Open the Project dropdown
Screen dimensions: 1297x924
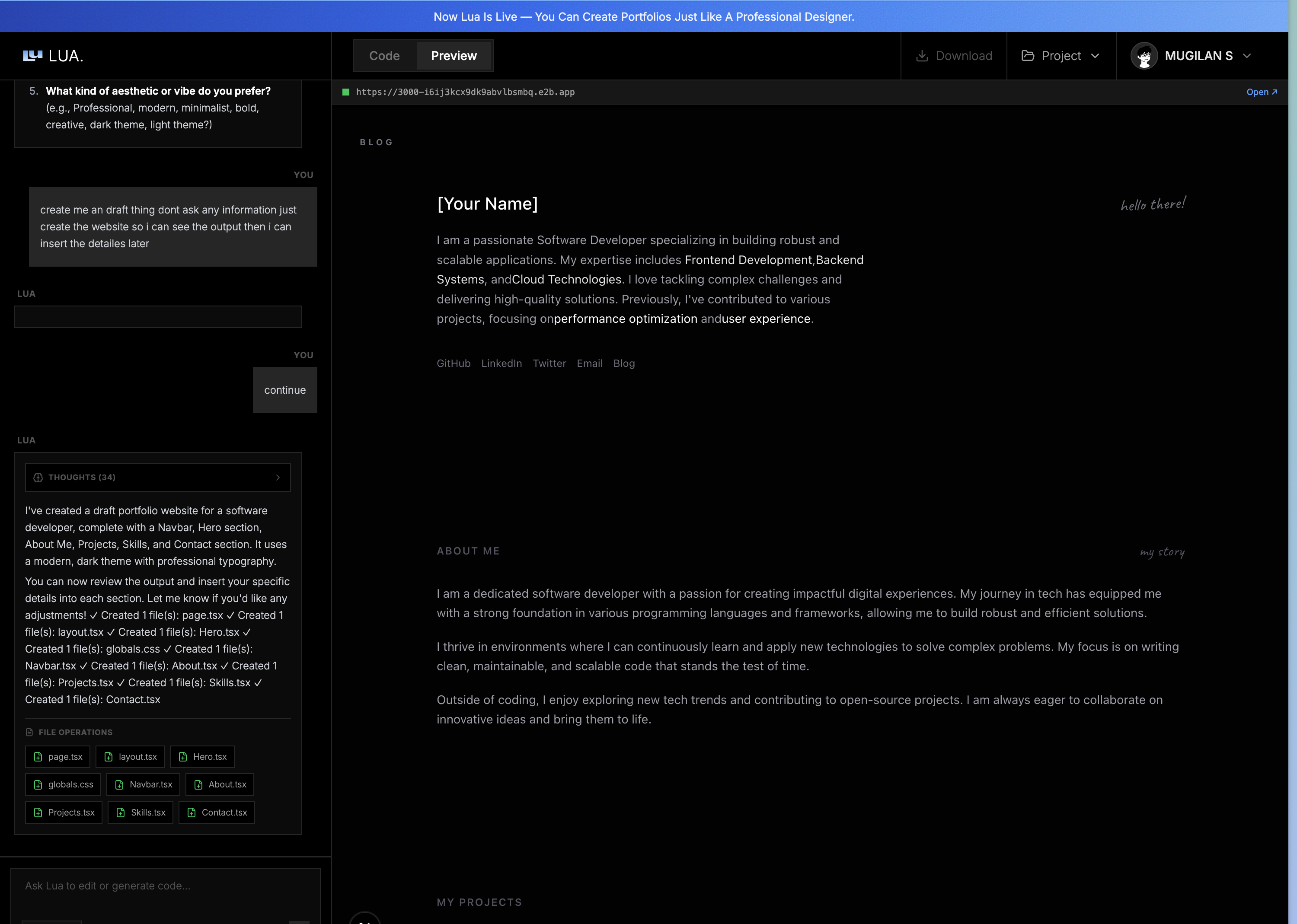tap(1061, 55)
